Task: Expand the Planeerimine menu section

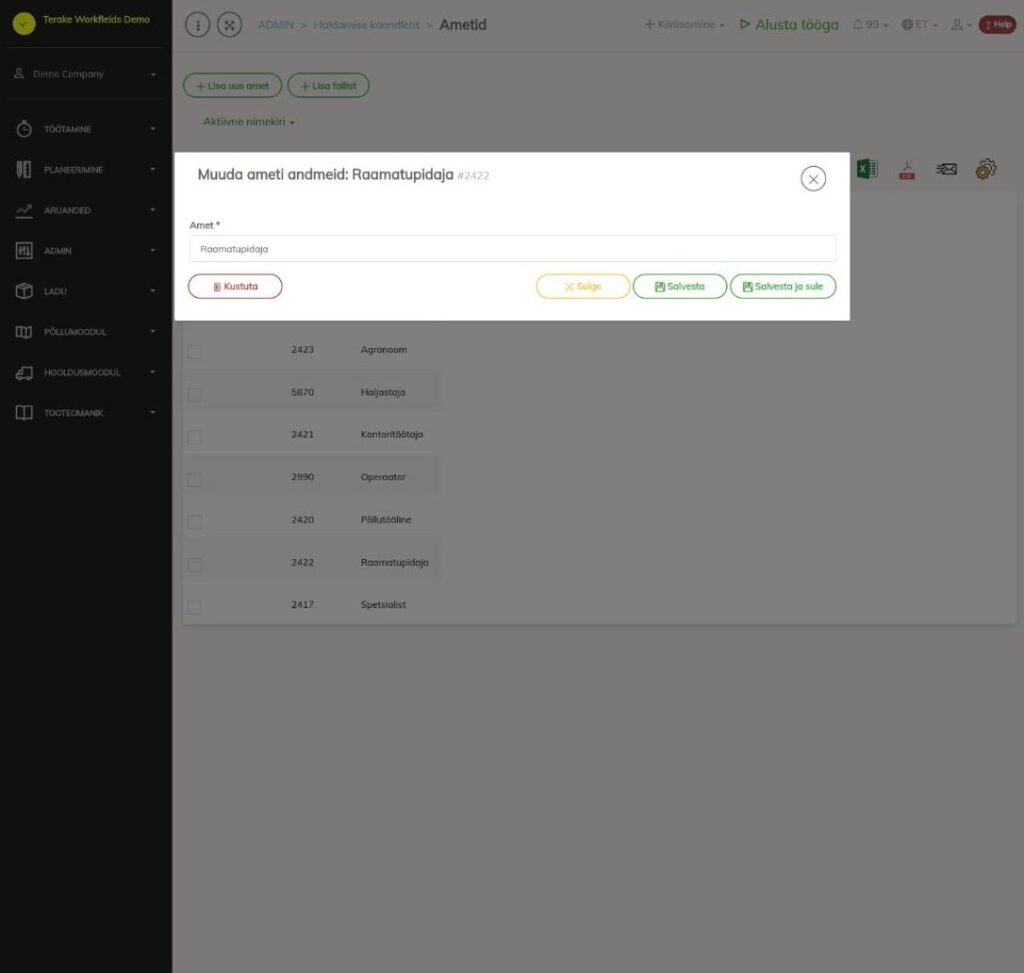Action: coord(86,170)
